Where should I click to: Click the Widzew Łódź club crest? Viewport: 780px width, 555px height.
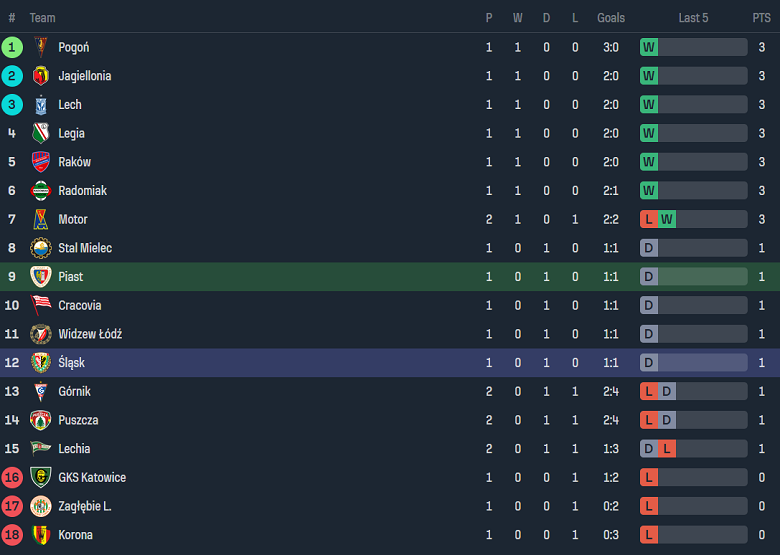[x=41, y=334]
